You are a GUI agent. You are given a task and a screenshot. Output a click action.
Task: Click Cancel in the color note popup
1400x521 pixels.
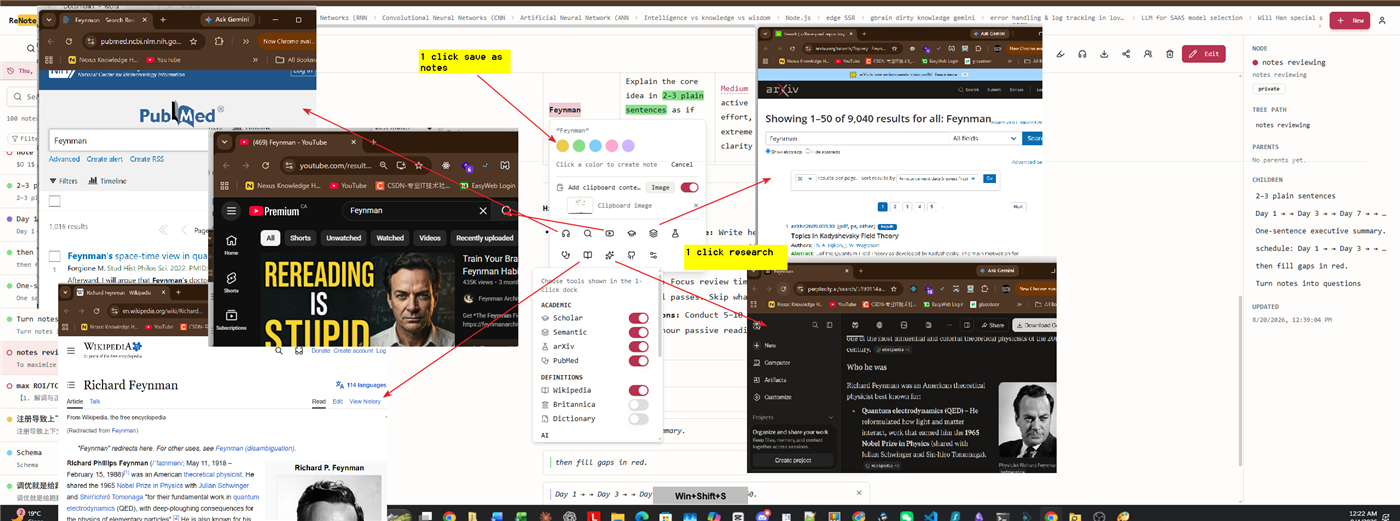682,164
